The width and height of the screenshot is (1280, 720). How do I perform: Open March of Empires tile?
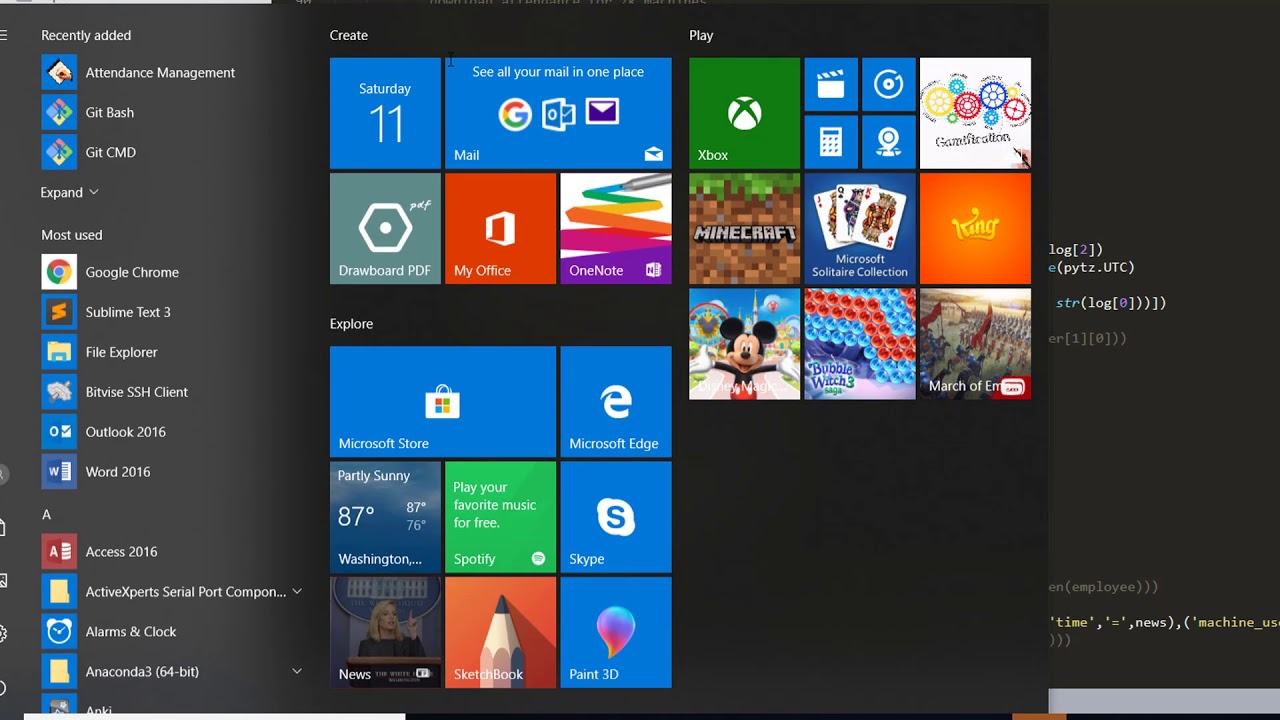point(975,344)
